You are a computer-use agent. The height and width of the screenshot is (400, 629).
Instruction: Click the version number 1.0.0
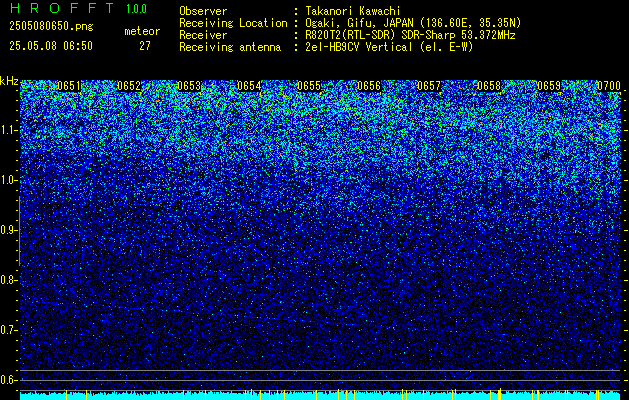tap(136, 9)
